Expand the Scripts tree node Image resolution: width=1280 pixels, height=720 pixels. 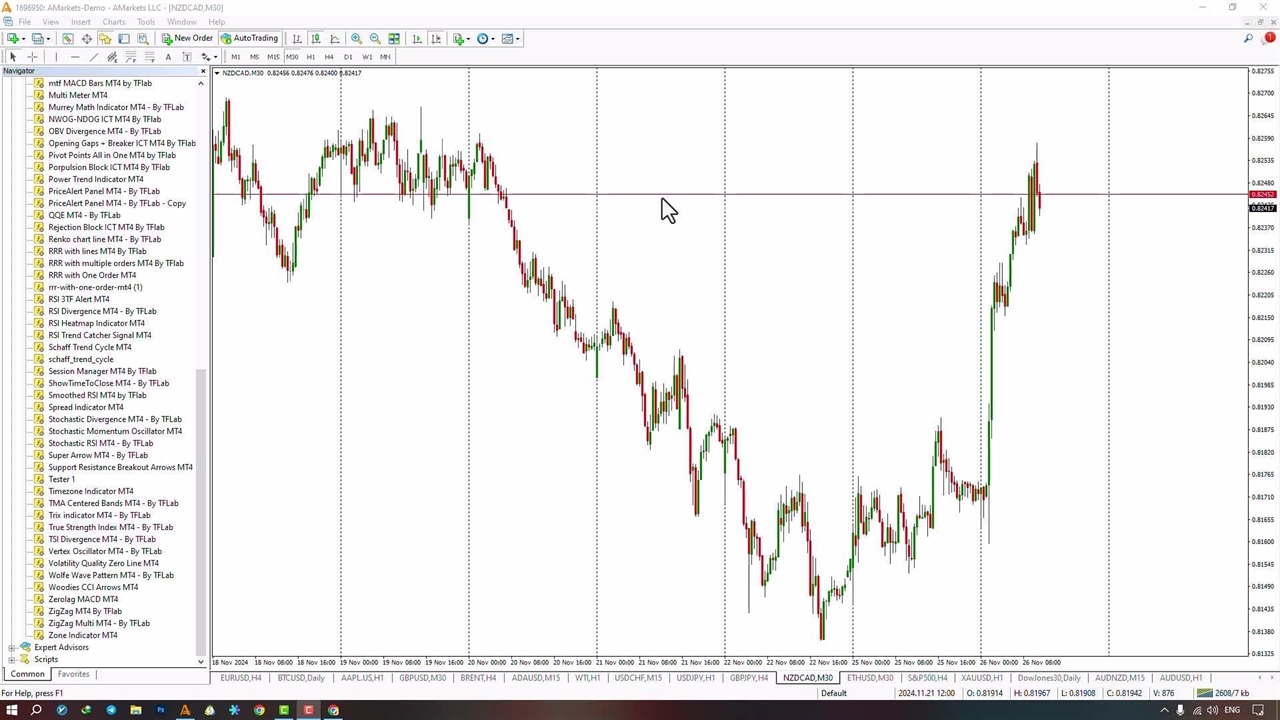[11, 659]
